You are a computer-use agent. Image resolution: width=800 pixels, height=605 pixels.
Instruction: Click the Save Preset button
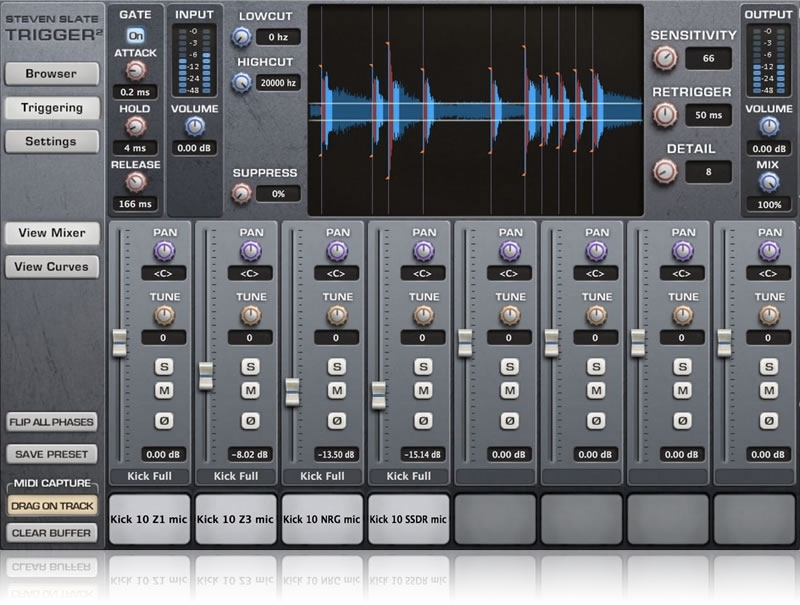[x=51, y=454]
